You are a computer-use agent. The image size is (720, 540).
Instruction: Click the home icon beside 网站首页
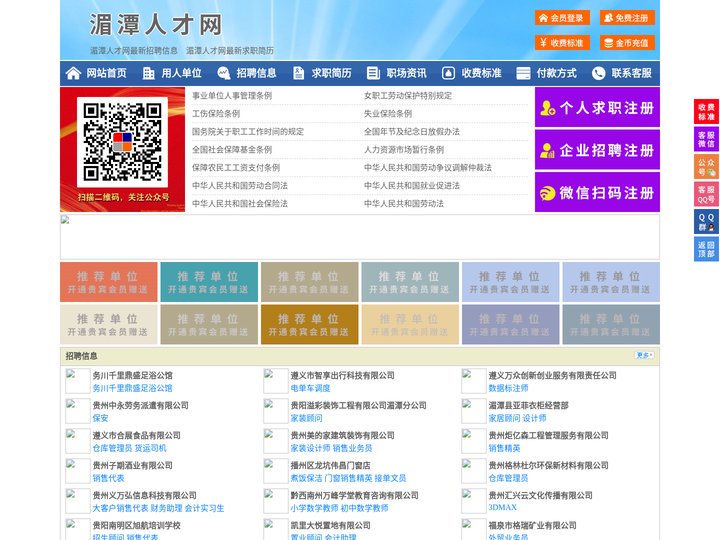click(73, 73)
